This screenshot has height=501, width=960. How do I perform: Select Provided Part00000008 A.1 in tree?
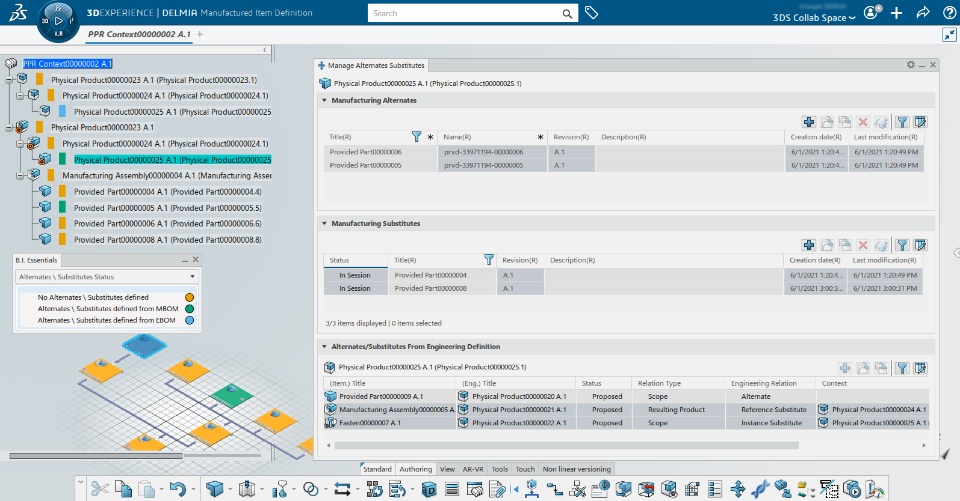[167, 239]
